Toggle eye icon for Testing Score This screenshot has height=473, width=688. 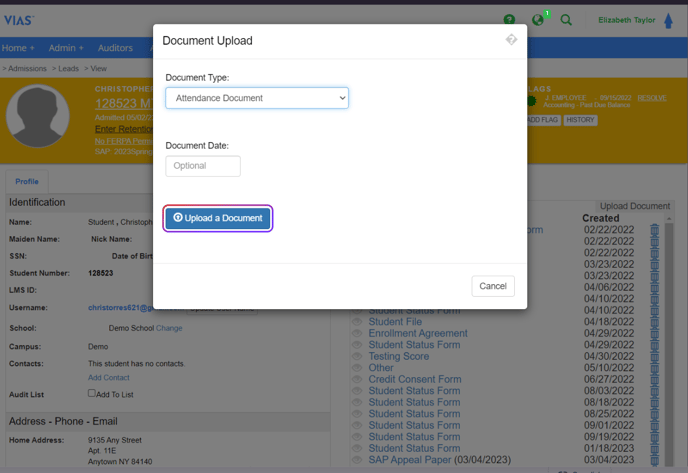click(357, 356)
